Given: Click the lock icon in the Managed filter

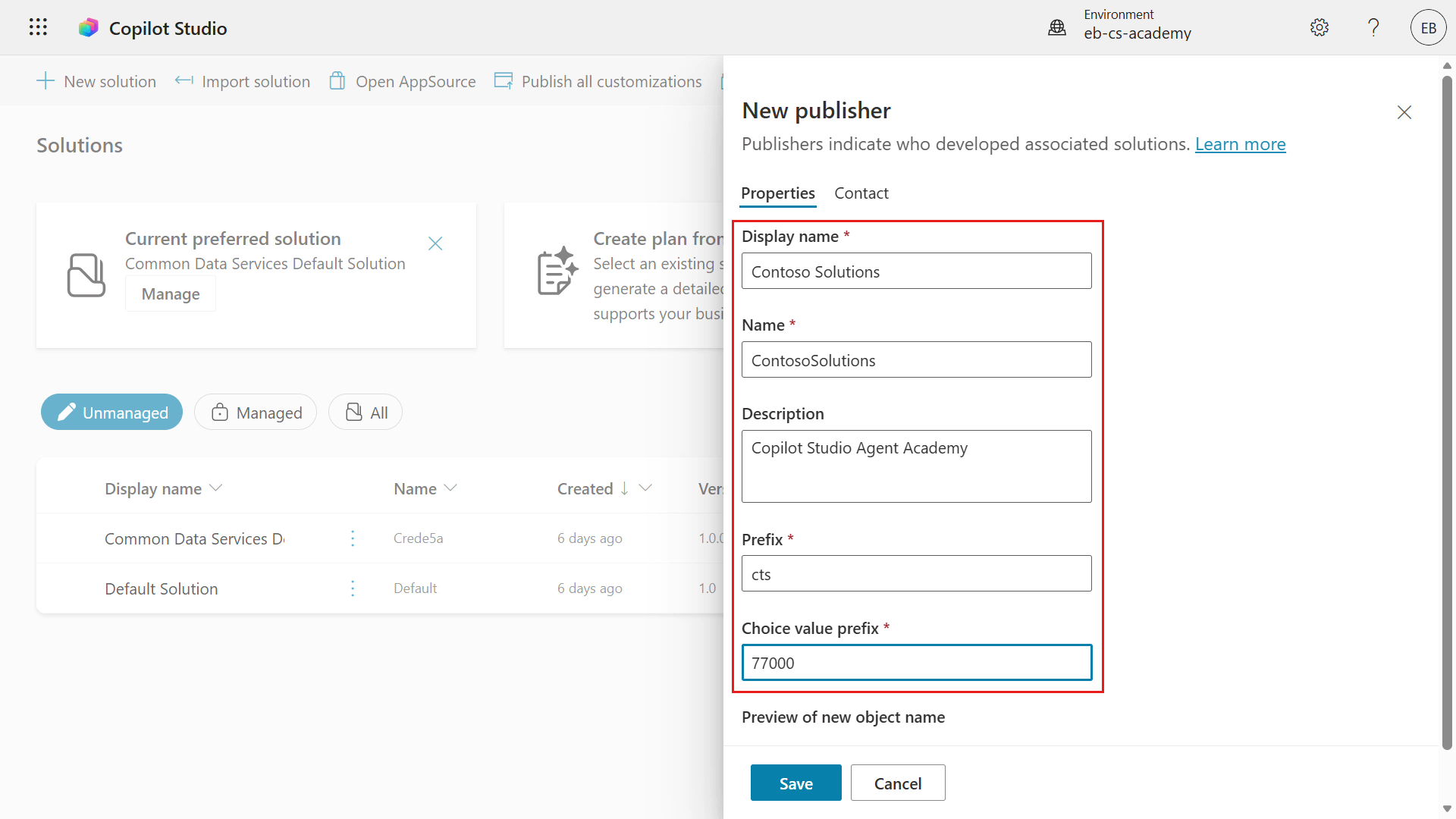Looking at the screenshot, I should pos(220,412).
